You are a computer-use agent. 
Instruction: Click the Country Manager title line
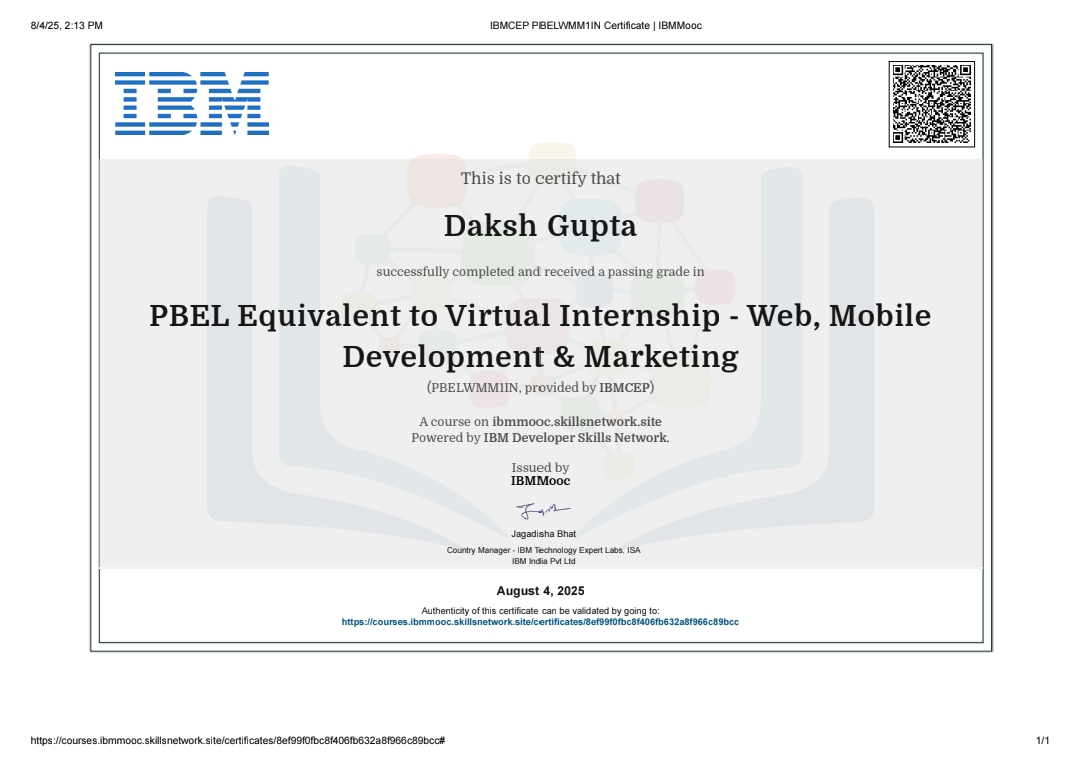(543, 551)
